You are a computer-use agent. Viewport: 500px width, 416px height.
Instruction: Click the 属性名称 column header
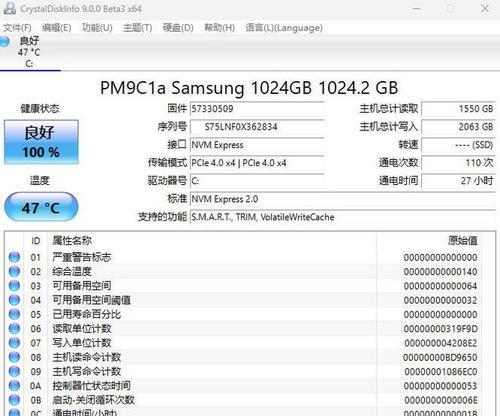[212, 241]
